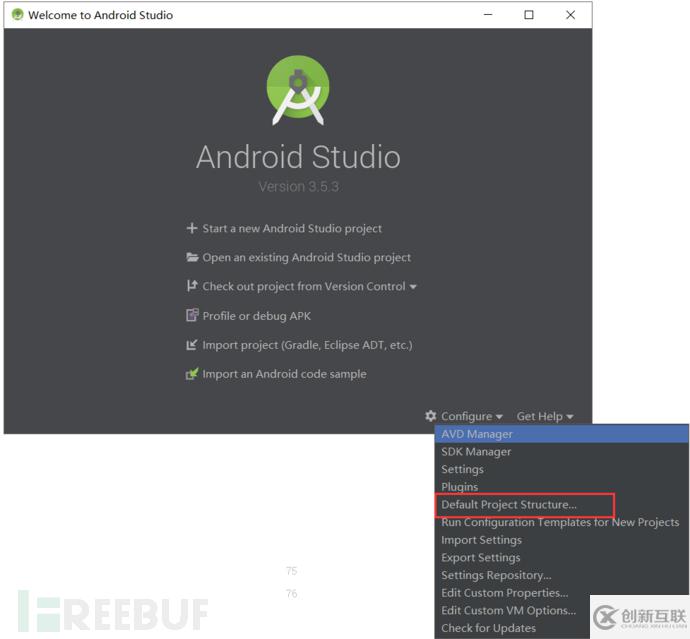Screen dimensions: 690x639
Task: Select AVD Manager from Configure menu
Action: click(x=562, y=434)
